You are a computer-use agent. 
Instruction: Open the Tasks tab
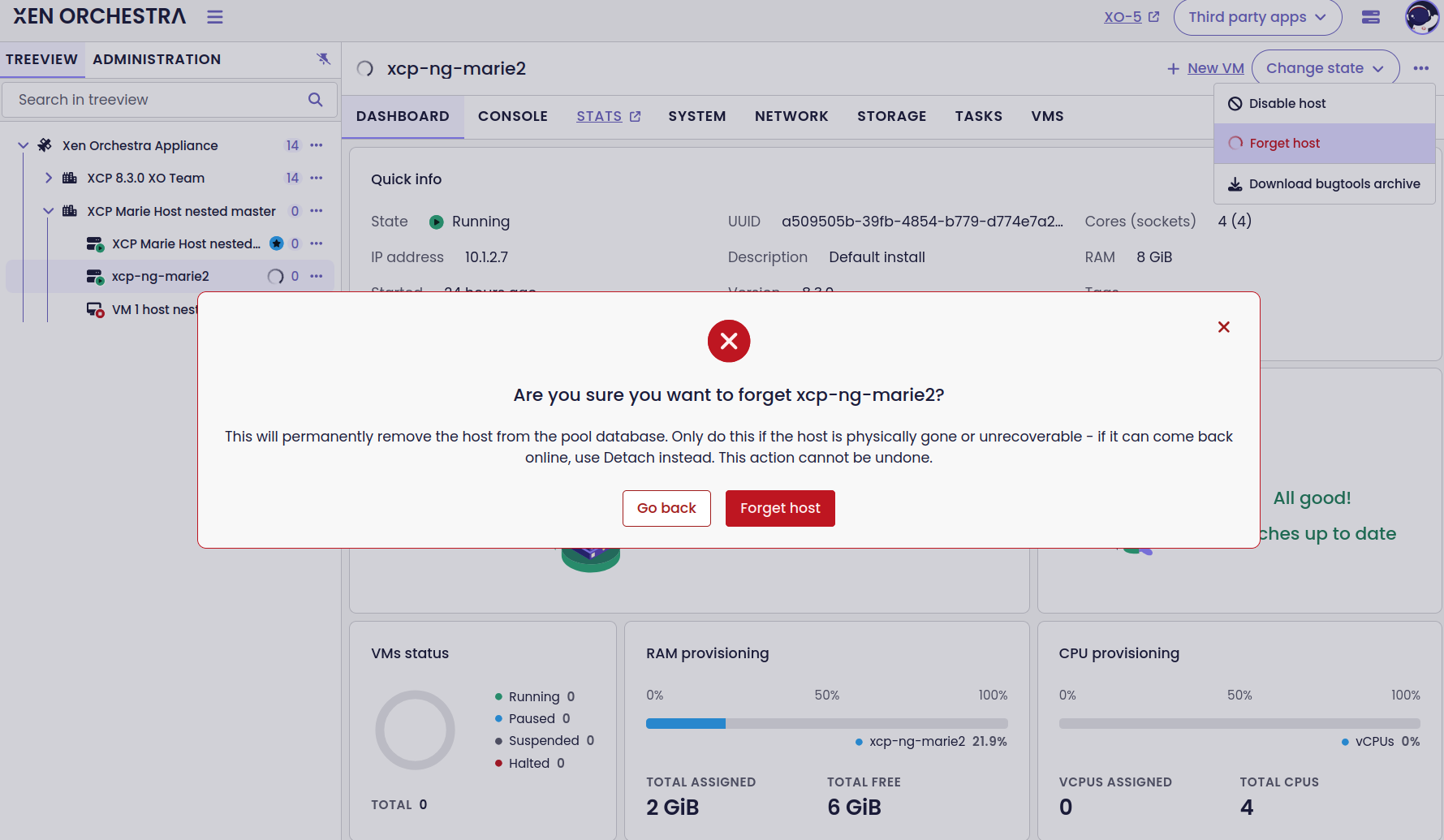tap(979, 116)
